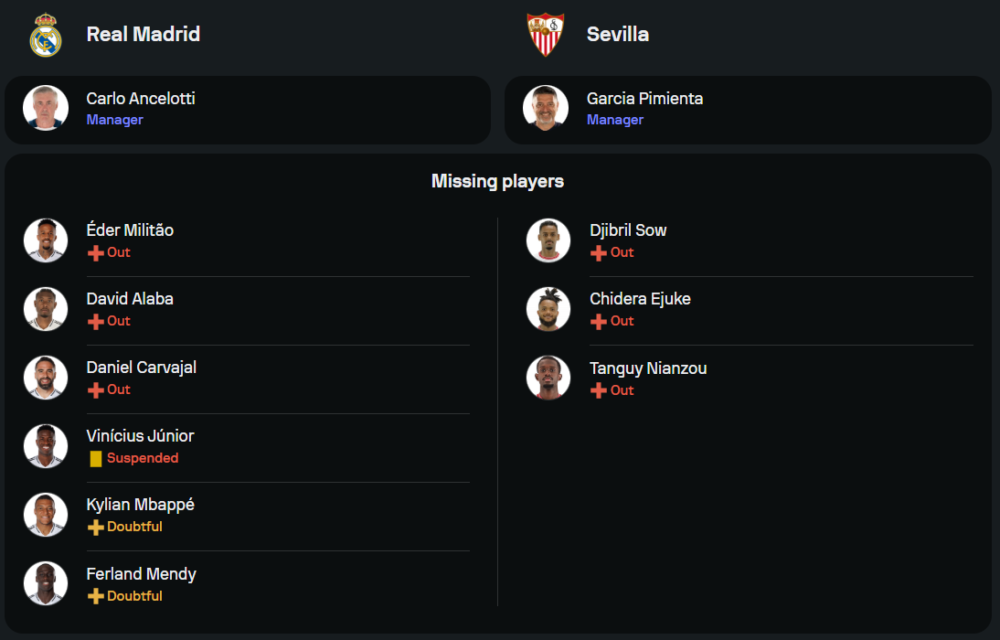Open Vinícius Júnior's player avatar
Screen dimensions: 1000x640
pos(46,446)
